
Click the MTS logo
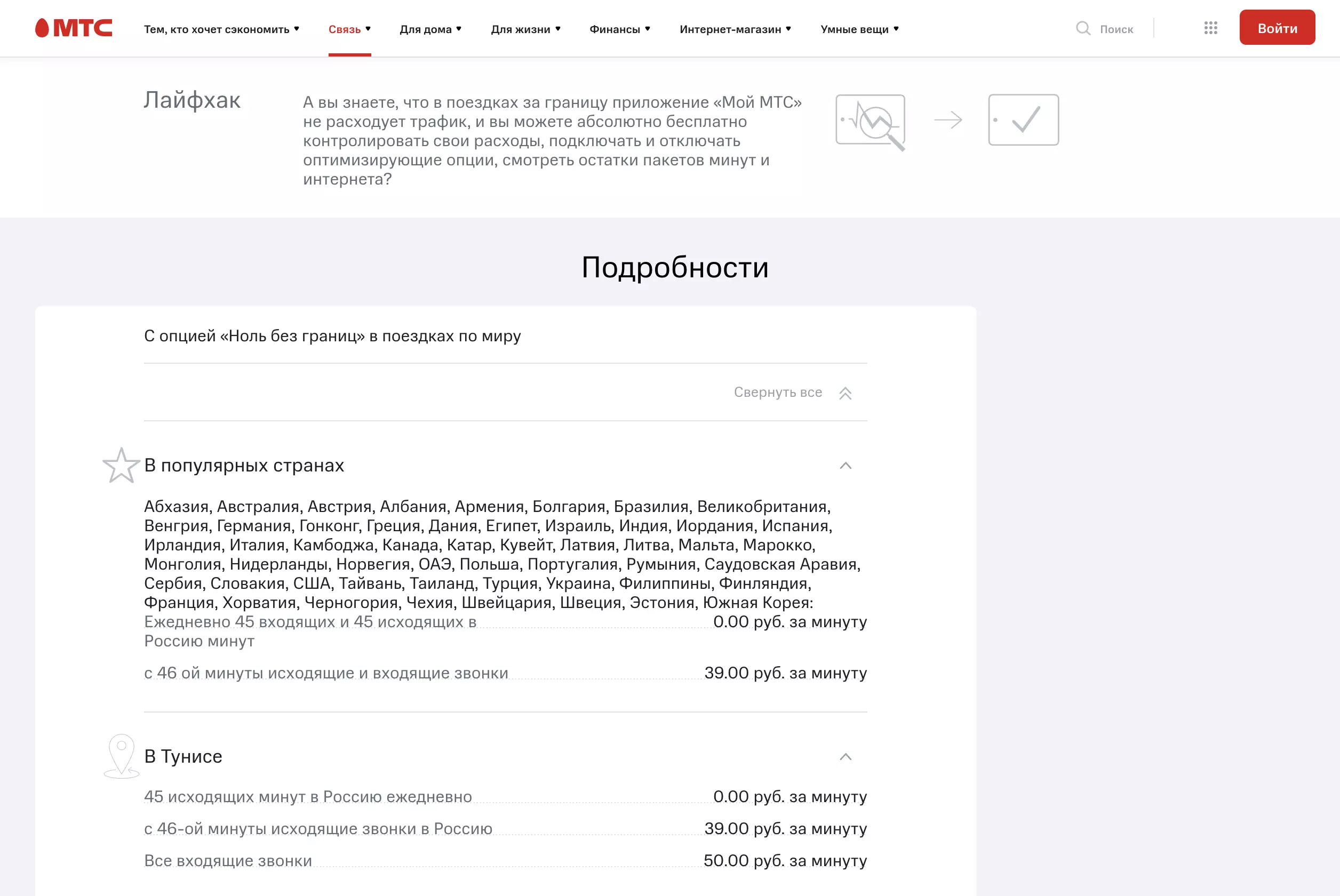click(74, 28)
